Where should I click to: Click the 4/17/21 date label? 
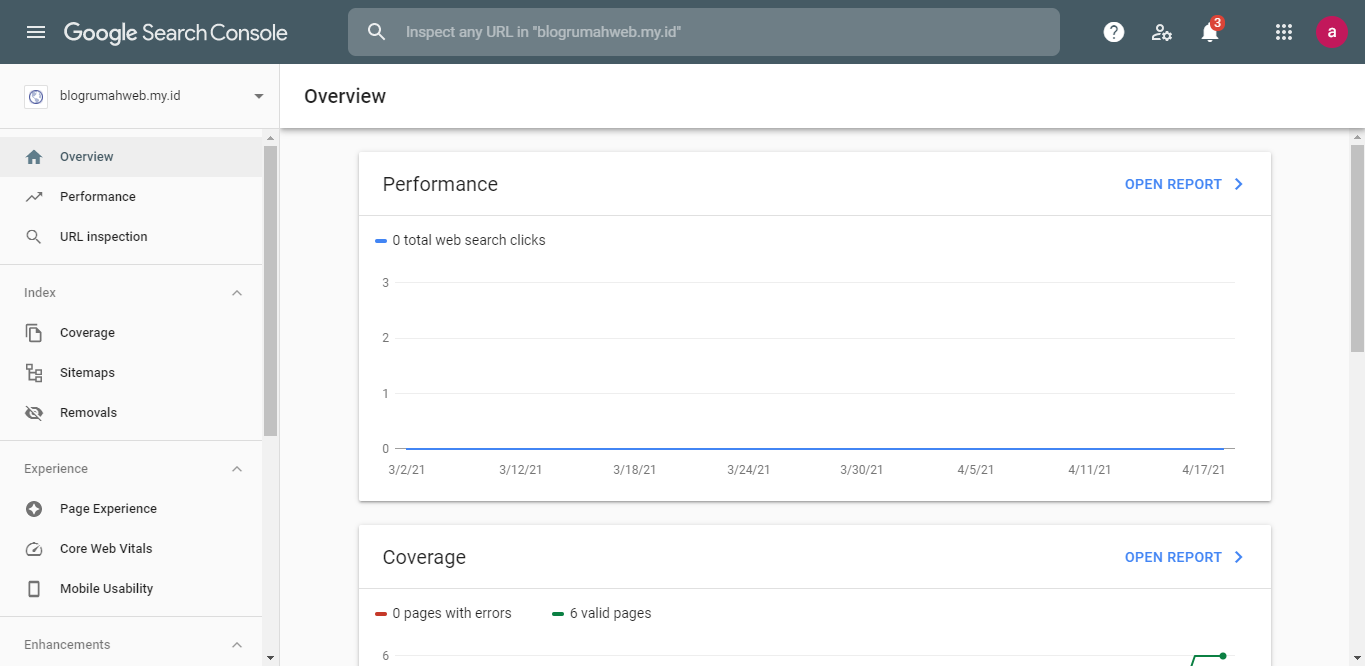point(1203,470)
